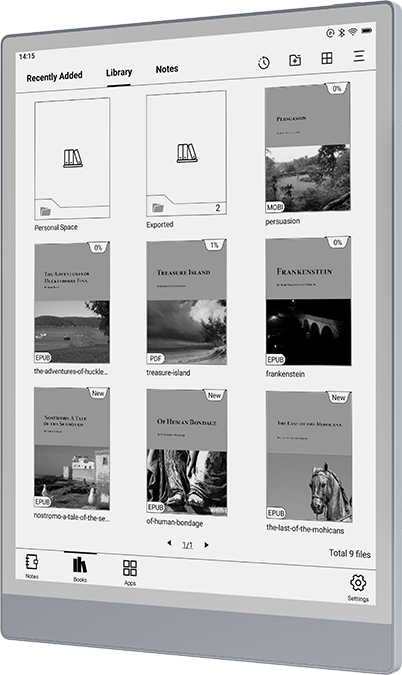Click the 'persuasion' file name
Screen dimensions: 402x675
point(283,221)
